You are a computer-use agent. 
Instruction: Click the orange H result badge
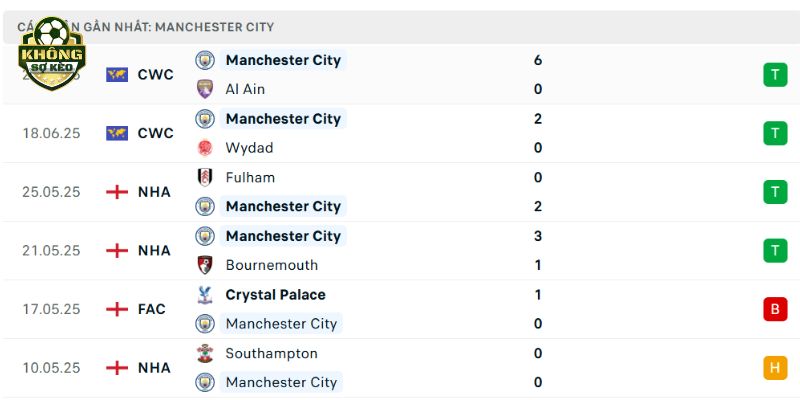(x=775, y=368)
